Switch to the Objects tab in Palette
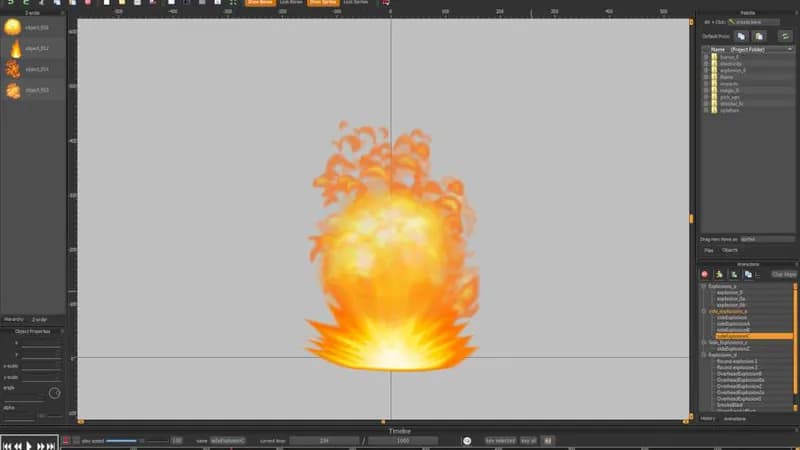The width and height of the screenshot is (800, 450). point(730,250)
